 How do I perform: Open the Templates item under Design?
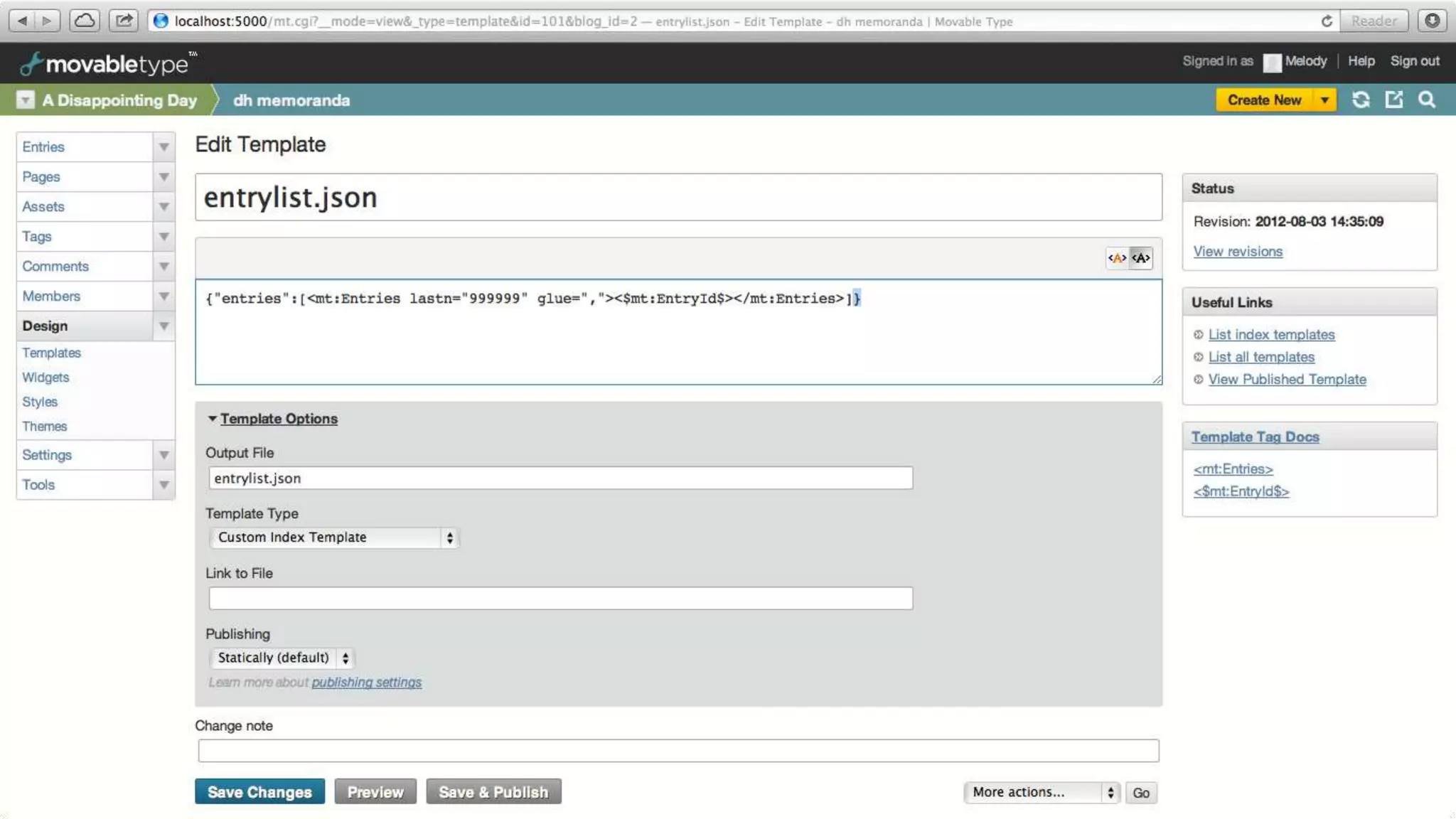[x=51, y=353]
